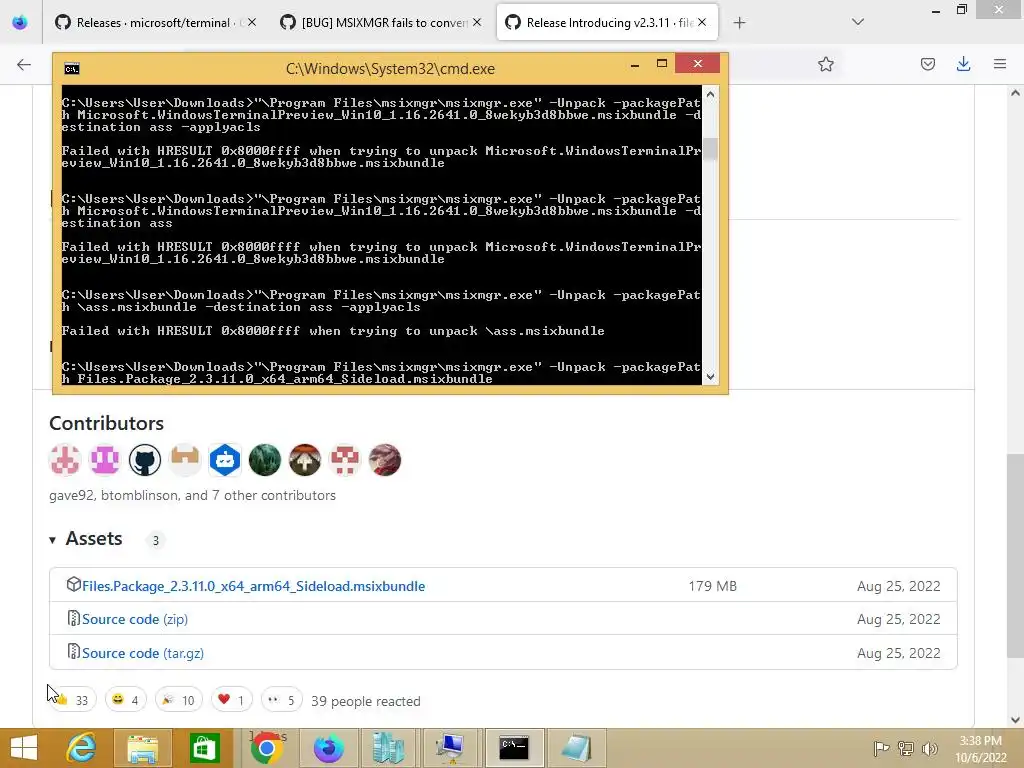This screenshot has height=768, width=1024.
Task: Launch Google Chrome from taskbar
Action: (266, 748)
